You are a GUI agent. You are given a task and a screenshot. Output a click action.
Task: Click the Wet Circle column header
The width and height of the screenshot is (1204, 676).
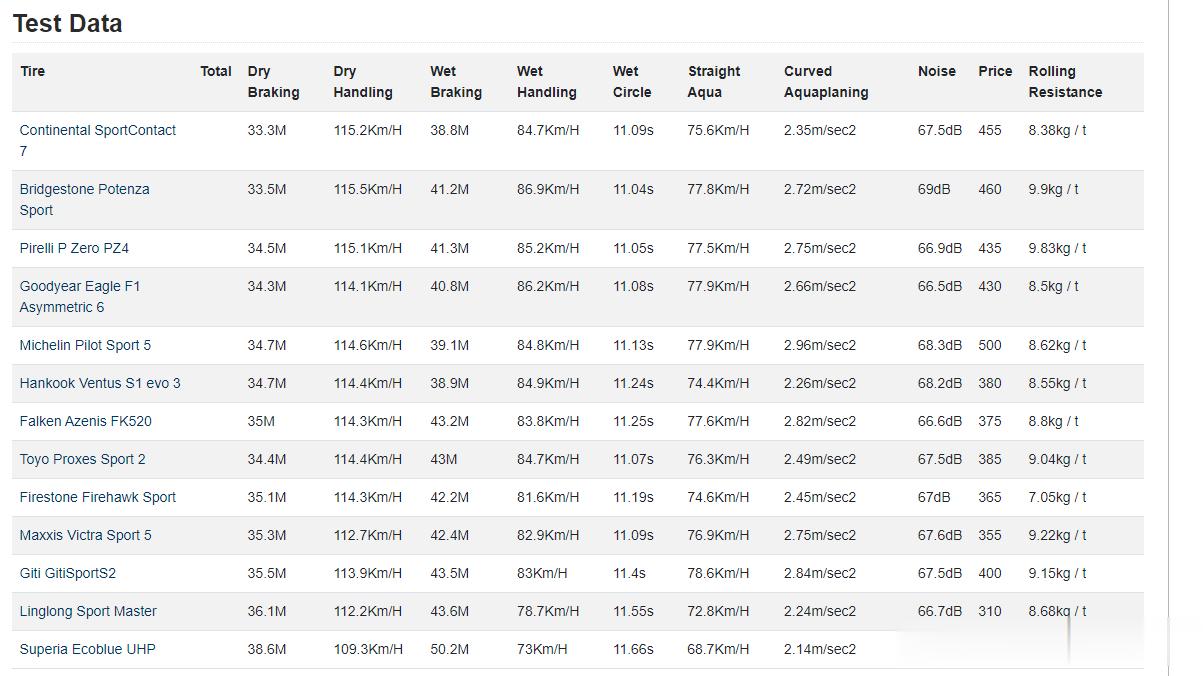(x=632, y=82)
